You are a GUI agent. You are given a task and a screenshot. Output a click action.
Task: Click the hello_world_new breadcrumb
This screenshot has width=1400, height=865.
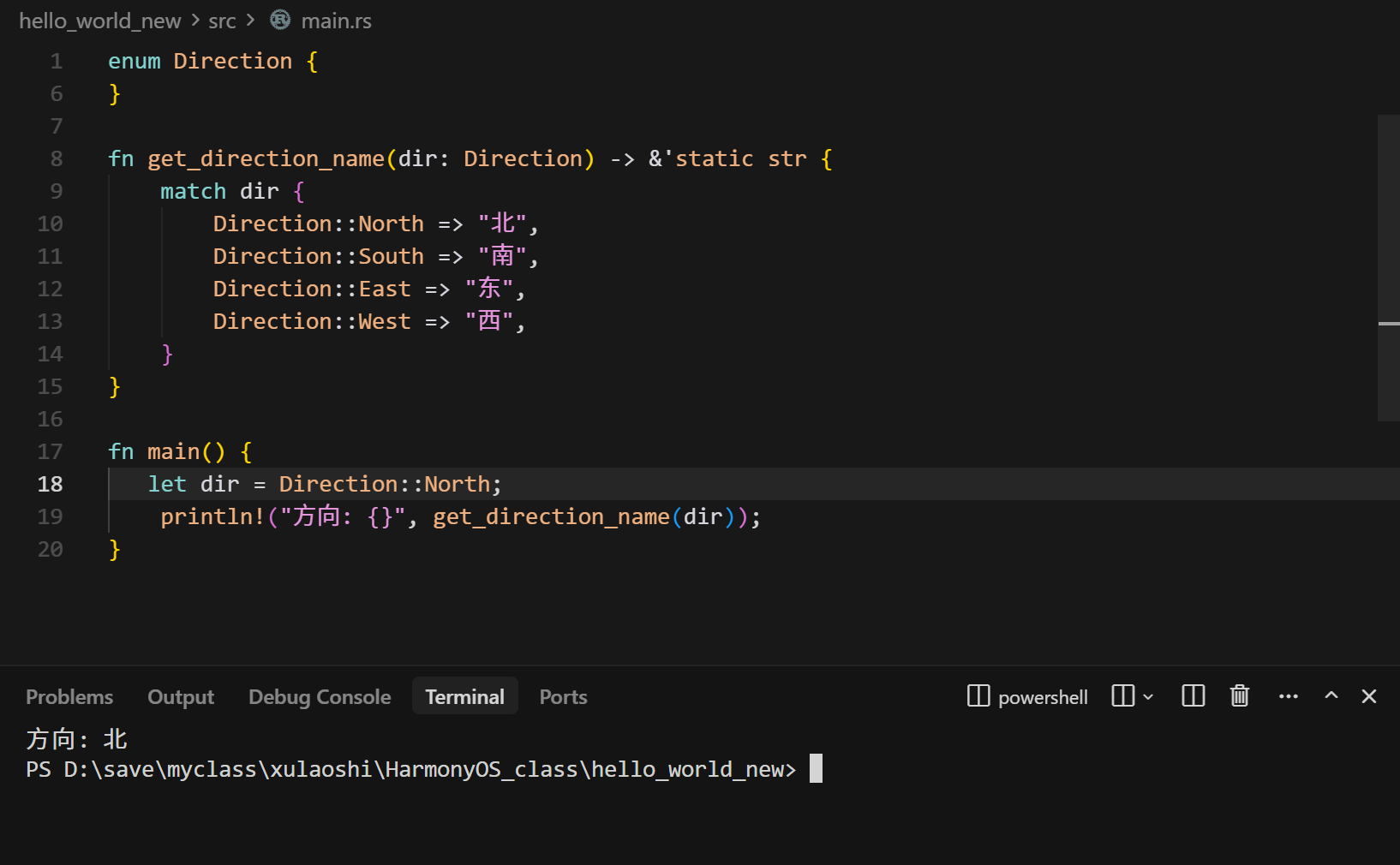tap(100, 21)
